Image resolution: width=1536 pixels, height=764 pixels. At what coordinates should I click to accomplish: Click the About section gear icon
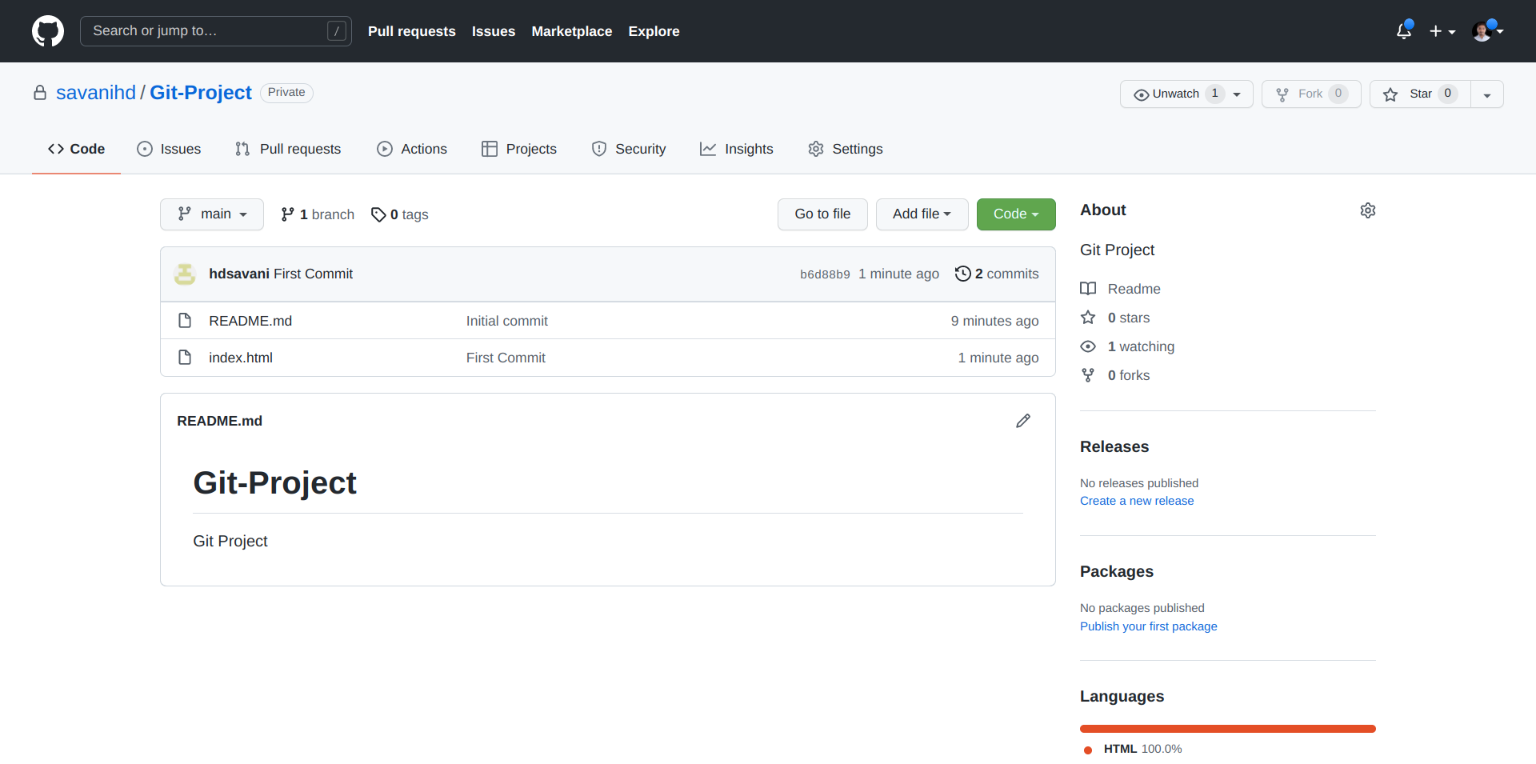(x=1367, y=210)
